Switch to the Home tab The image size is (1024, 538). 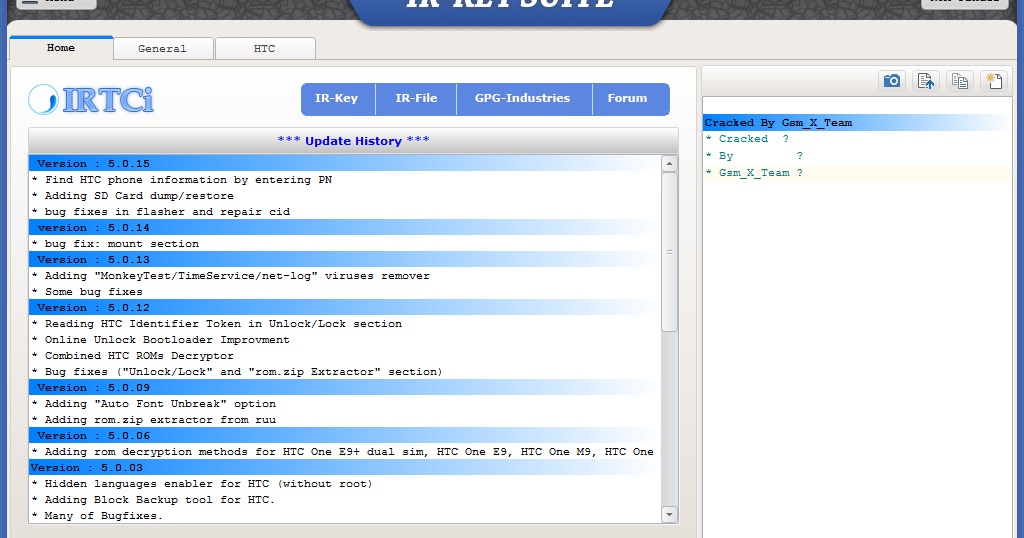(61, 48)
